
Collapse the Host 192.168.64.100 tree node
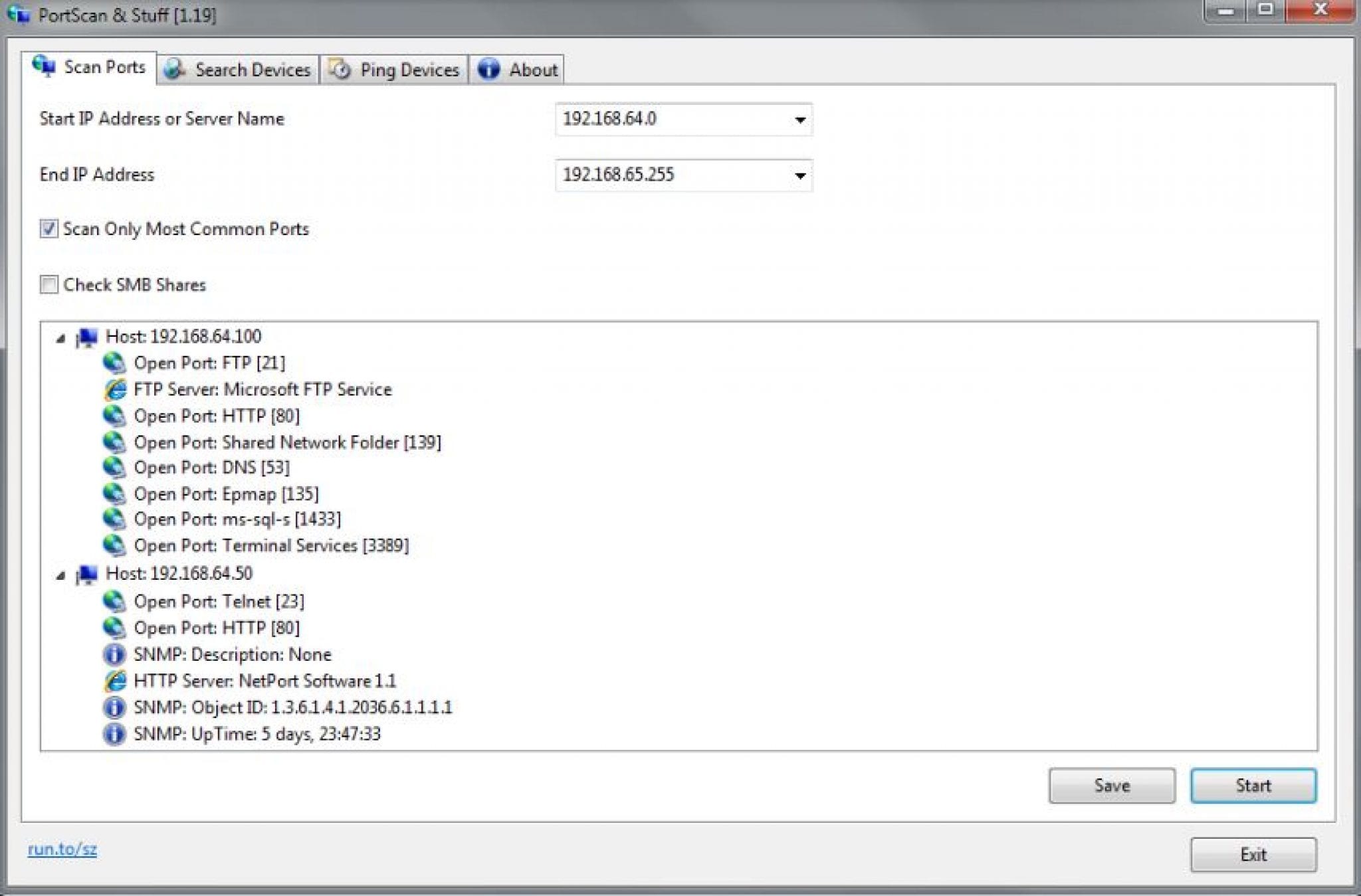click(60, 339)
